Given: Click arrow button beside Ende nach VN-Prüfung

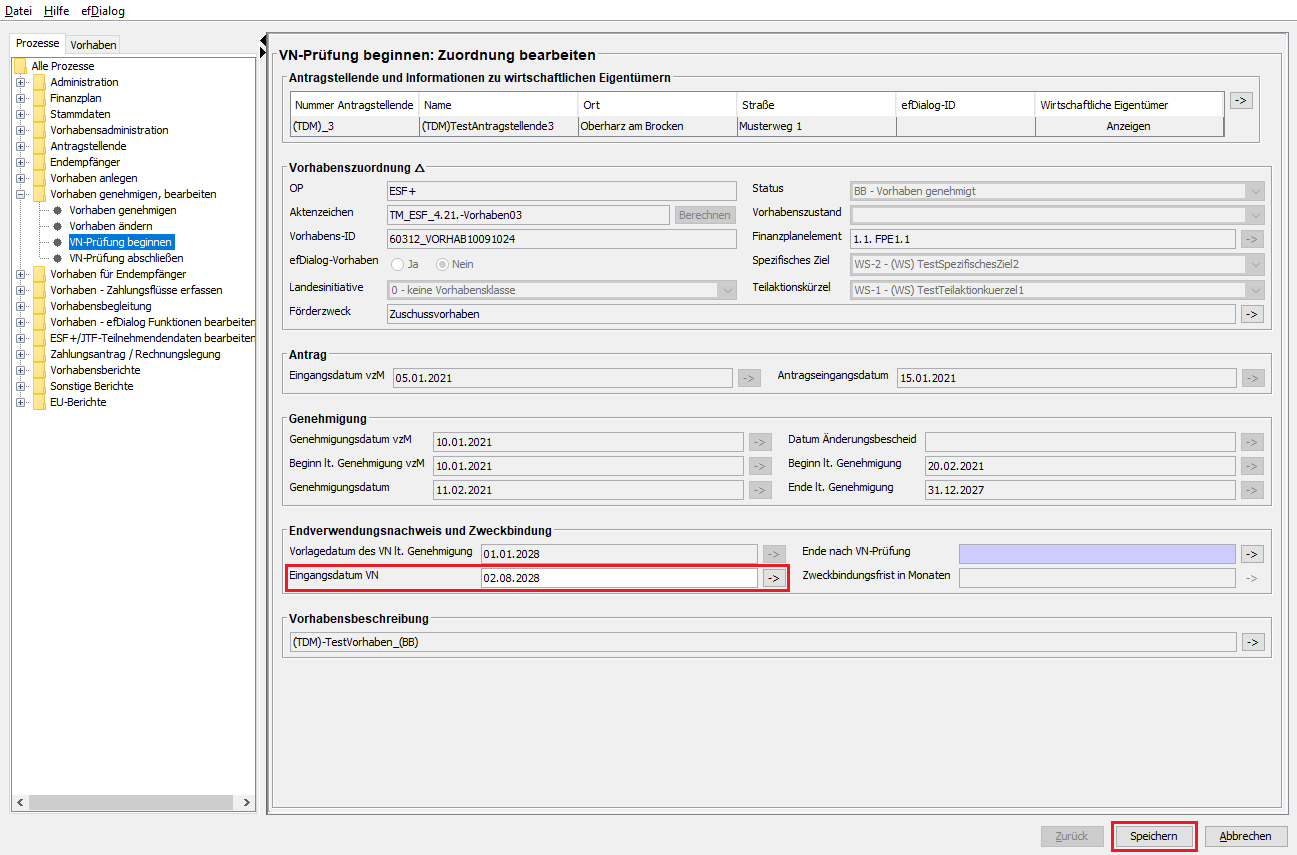Looking at the screenshot, I should click(1252, 554).
